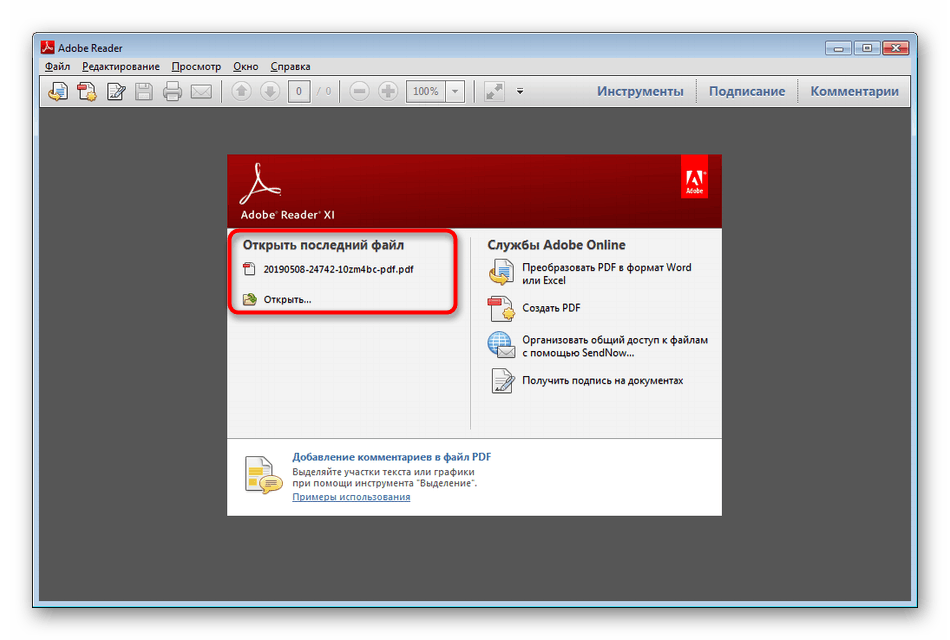Open the Файл menu
950x640 pixels.
coord(57,66)
